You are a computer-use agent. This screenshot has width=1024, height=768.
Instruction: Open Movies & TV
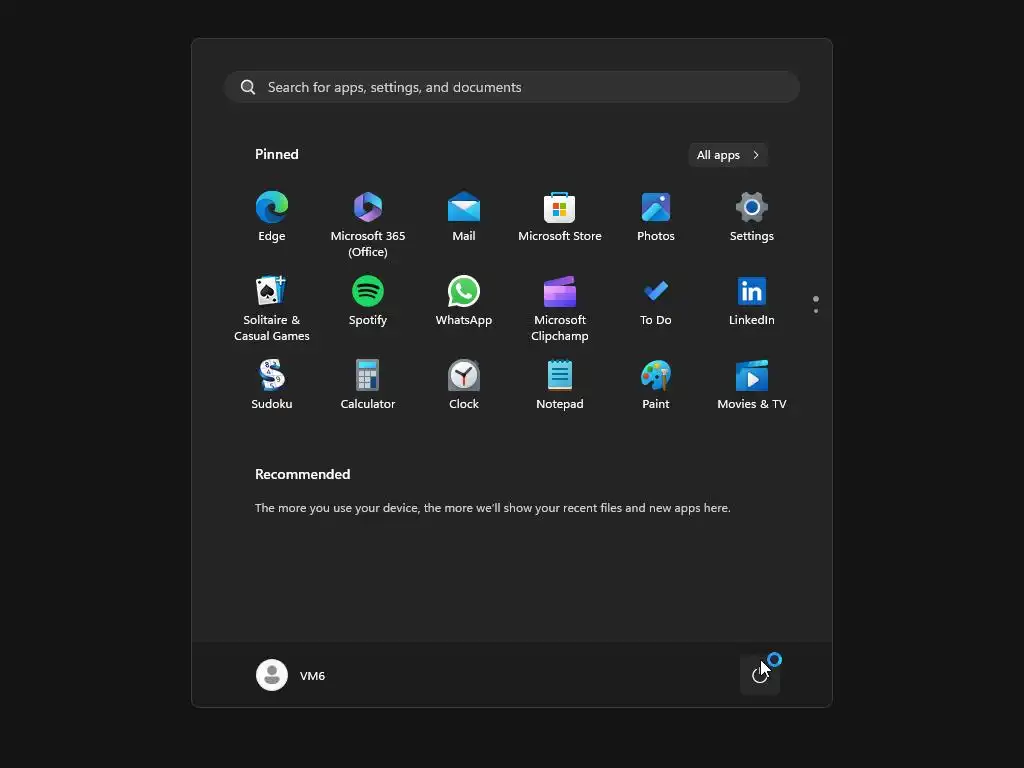(x=752, y=385)
